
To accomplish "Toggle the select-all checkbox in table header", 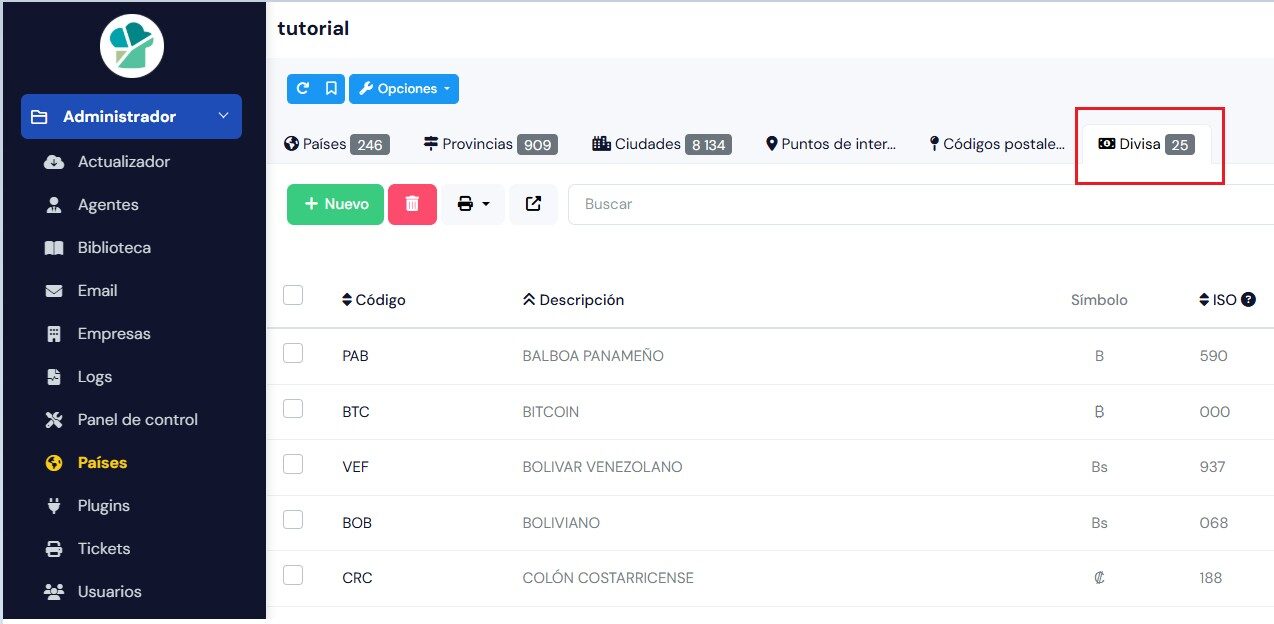I will coord(293,295).
